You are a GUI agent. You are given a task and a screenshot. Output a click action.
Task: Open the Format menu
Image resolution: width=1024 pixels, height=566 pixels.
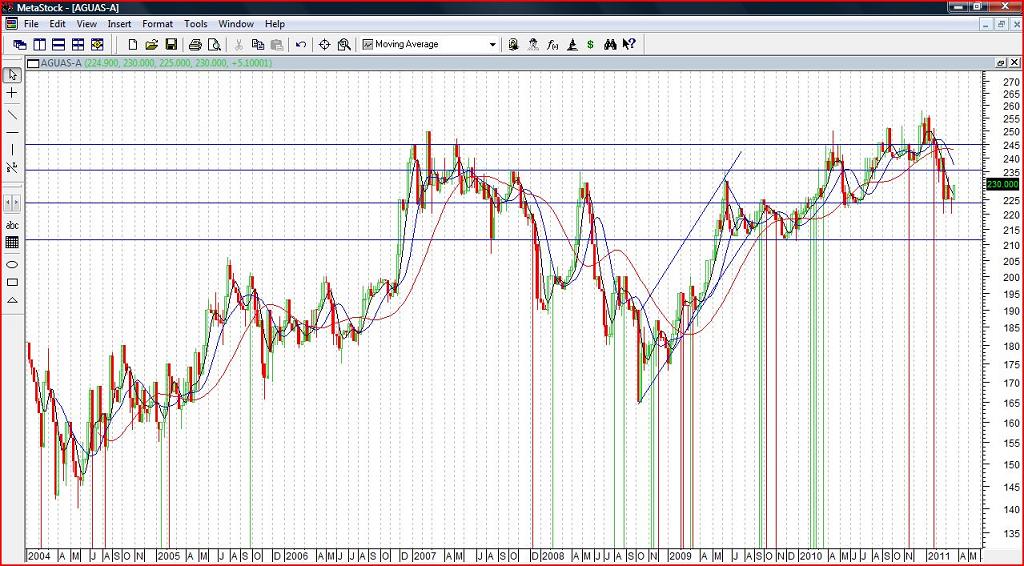pyautogui.click(x=157, y=24)
